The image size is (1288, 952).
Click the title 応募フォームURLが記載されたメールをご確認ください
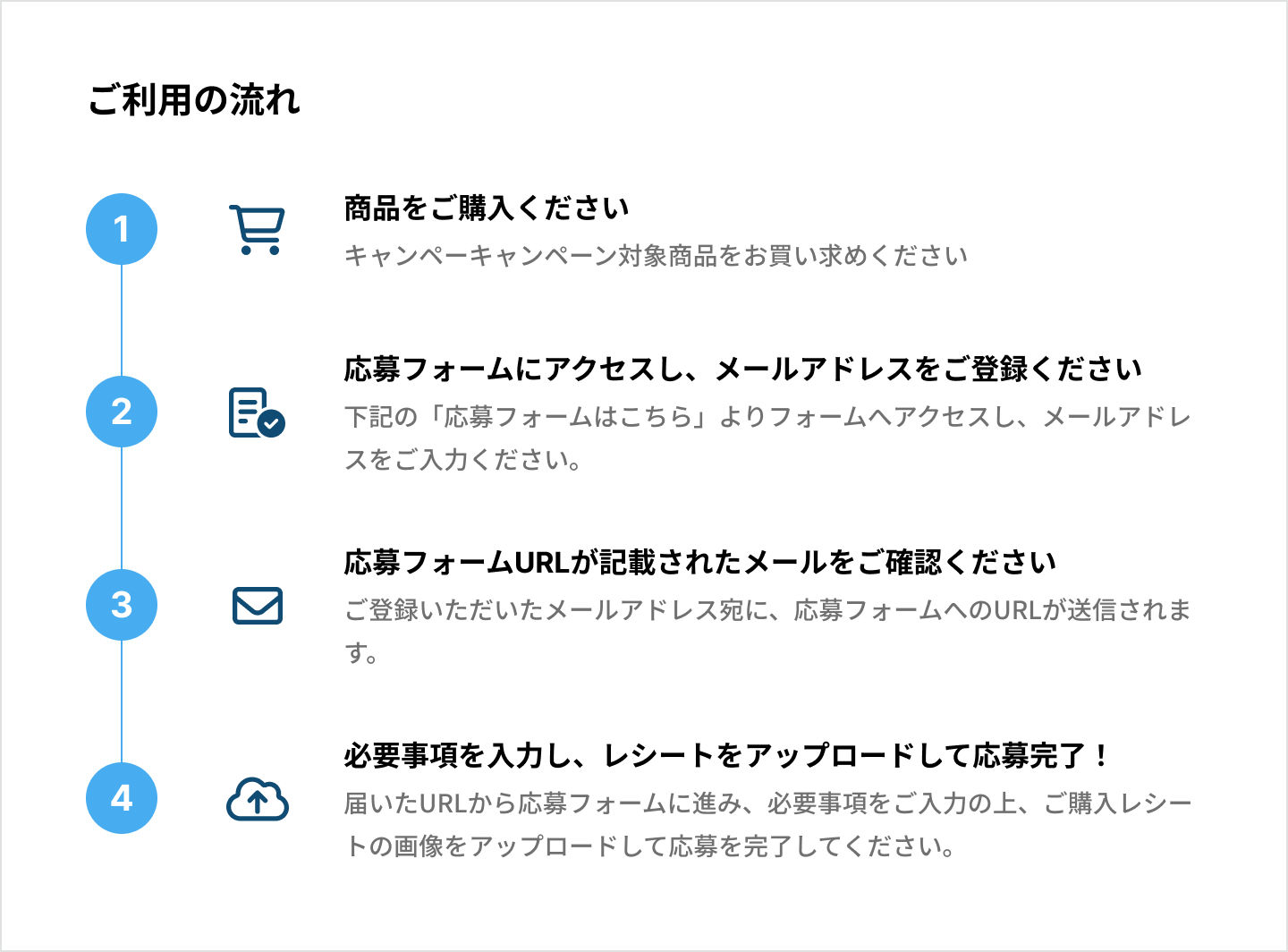700,563
